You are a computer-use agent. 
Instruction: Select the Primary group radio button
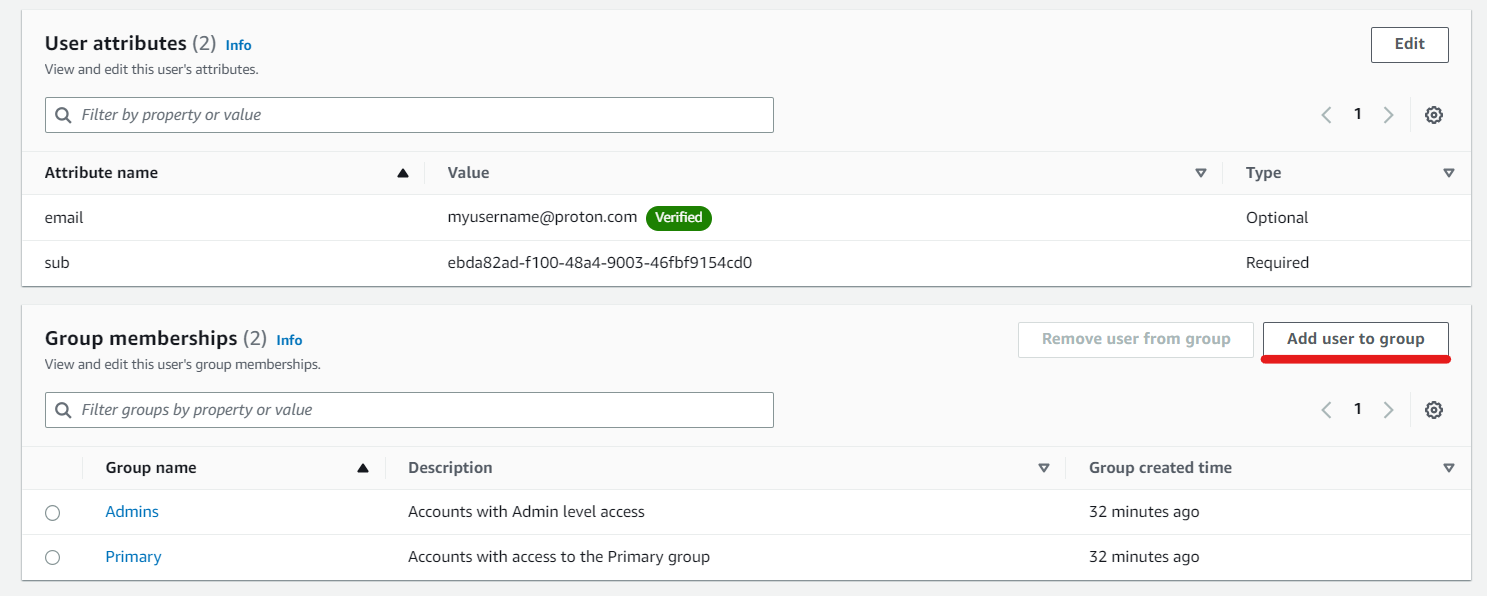click(52, 558)
